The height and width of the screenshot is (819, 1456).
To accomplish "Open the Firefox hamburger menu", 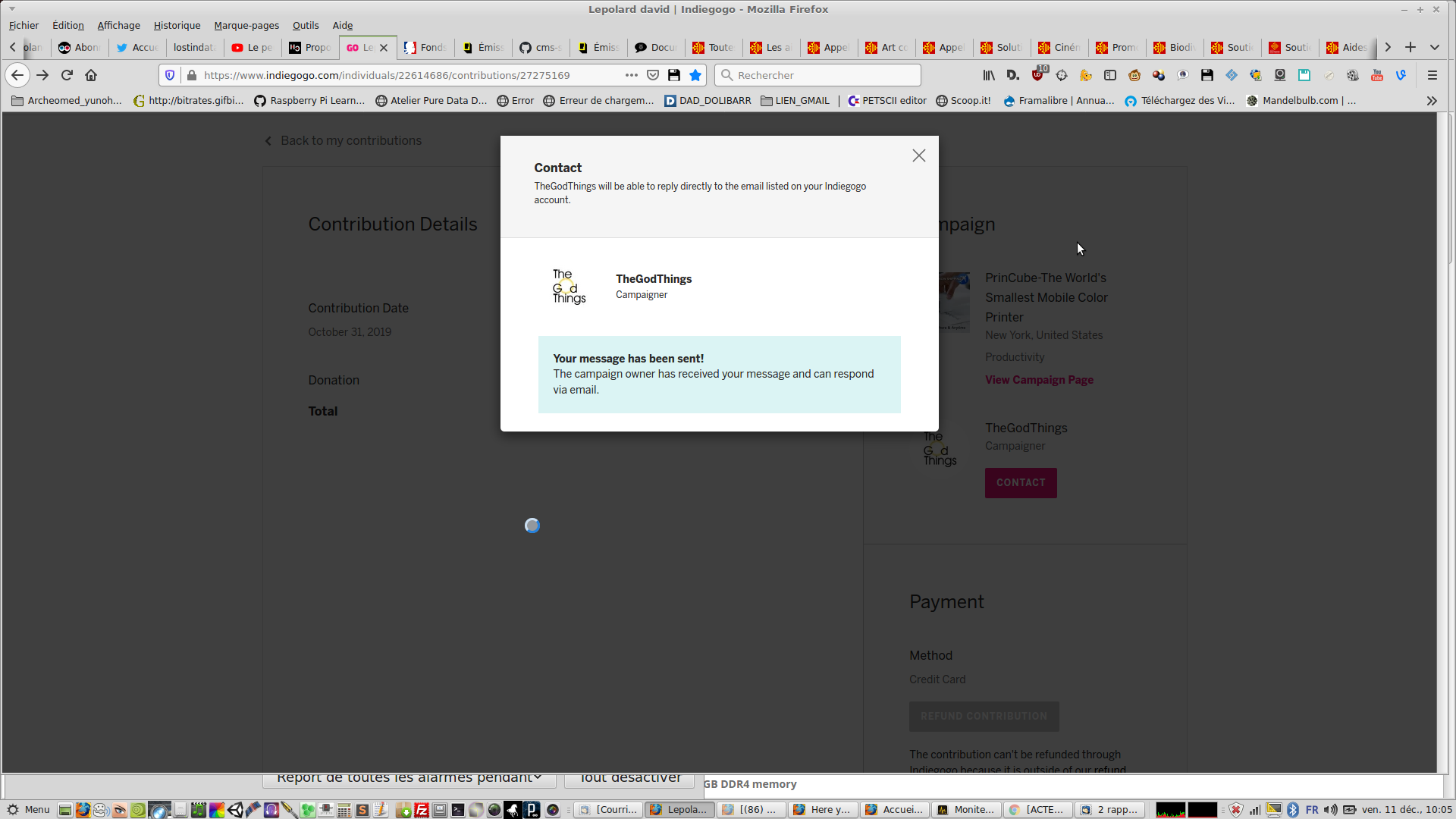I will click(x=1432, y=75).
